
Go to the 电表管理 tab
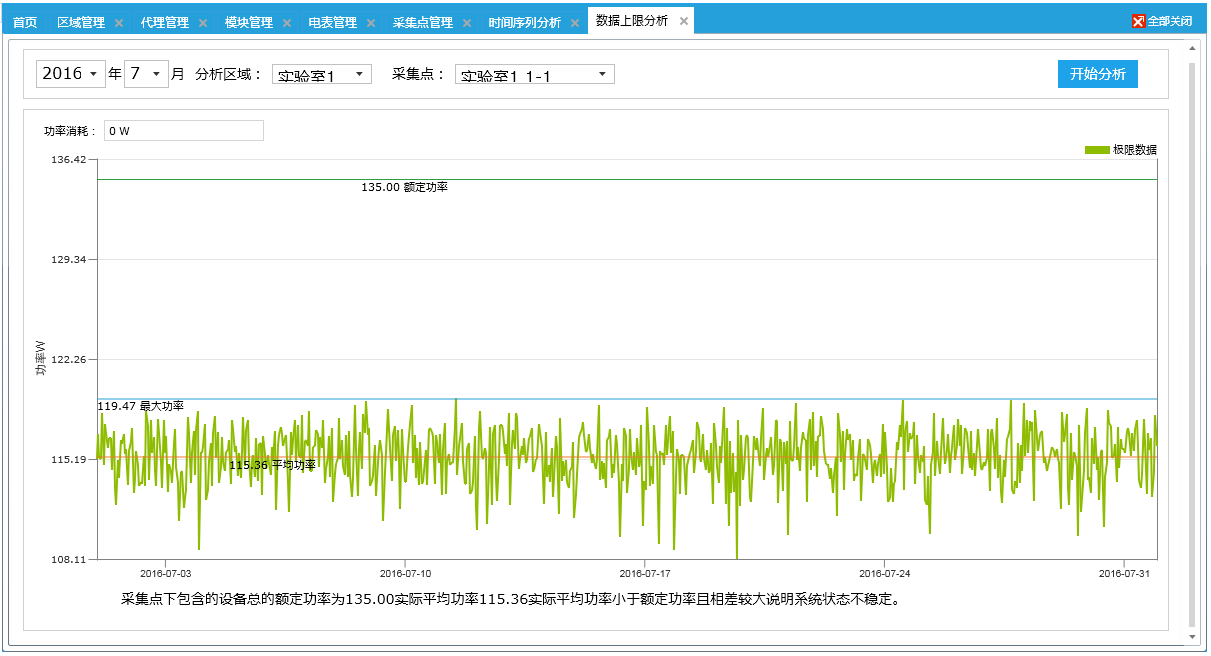[x=332, y=23]
